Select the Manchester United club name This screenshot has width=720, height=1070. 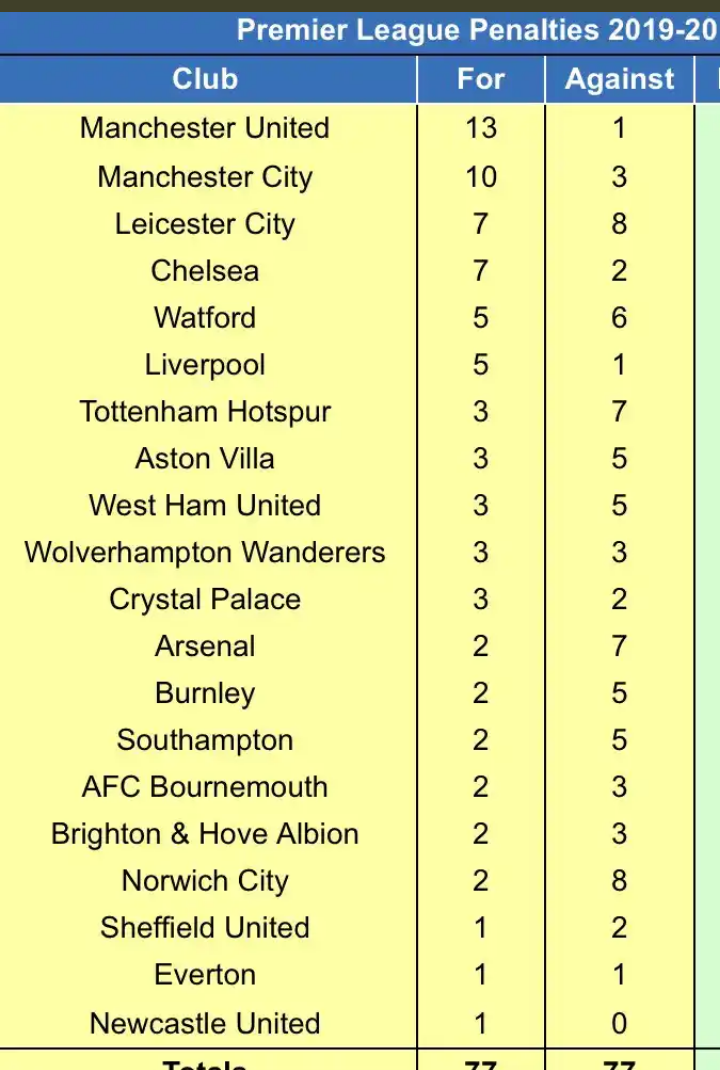[x=205, y=128]
